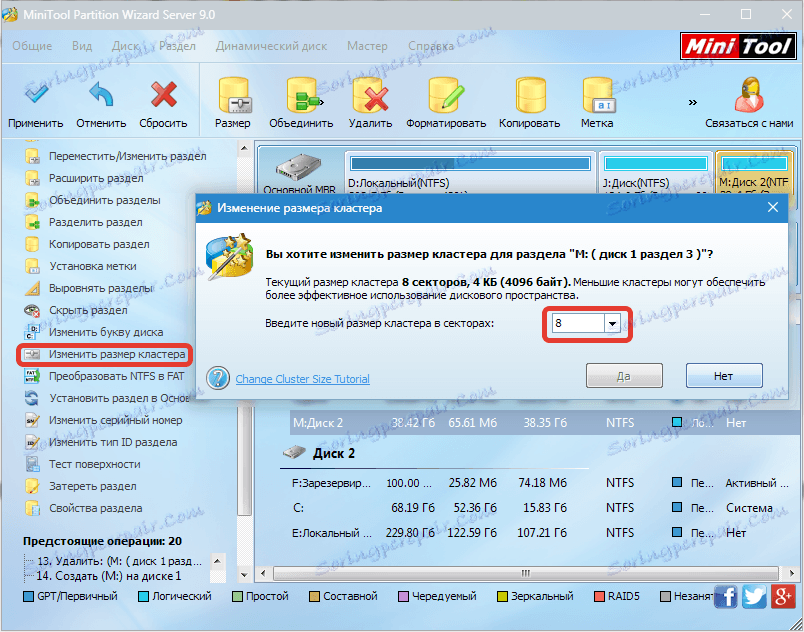Open the Вид menu

82,46
